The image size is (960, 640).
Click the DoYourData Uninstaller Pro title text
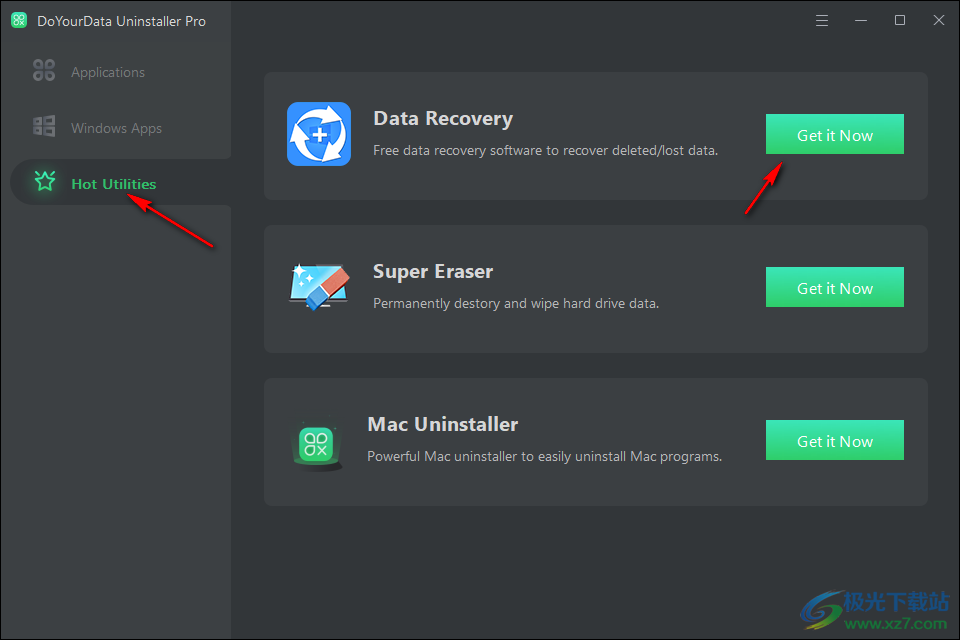coord(121,21)
